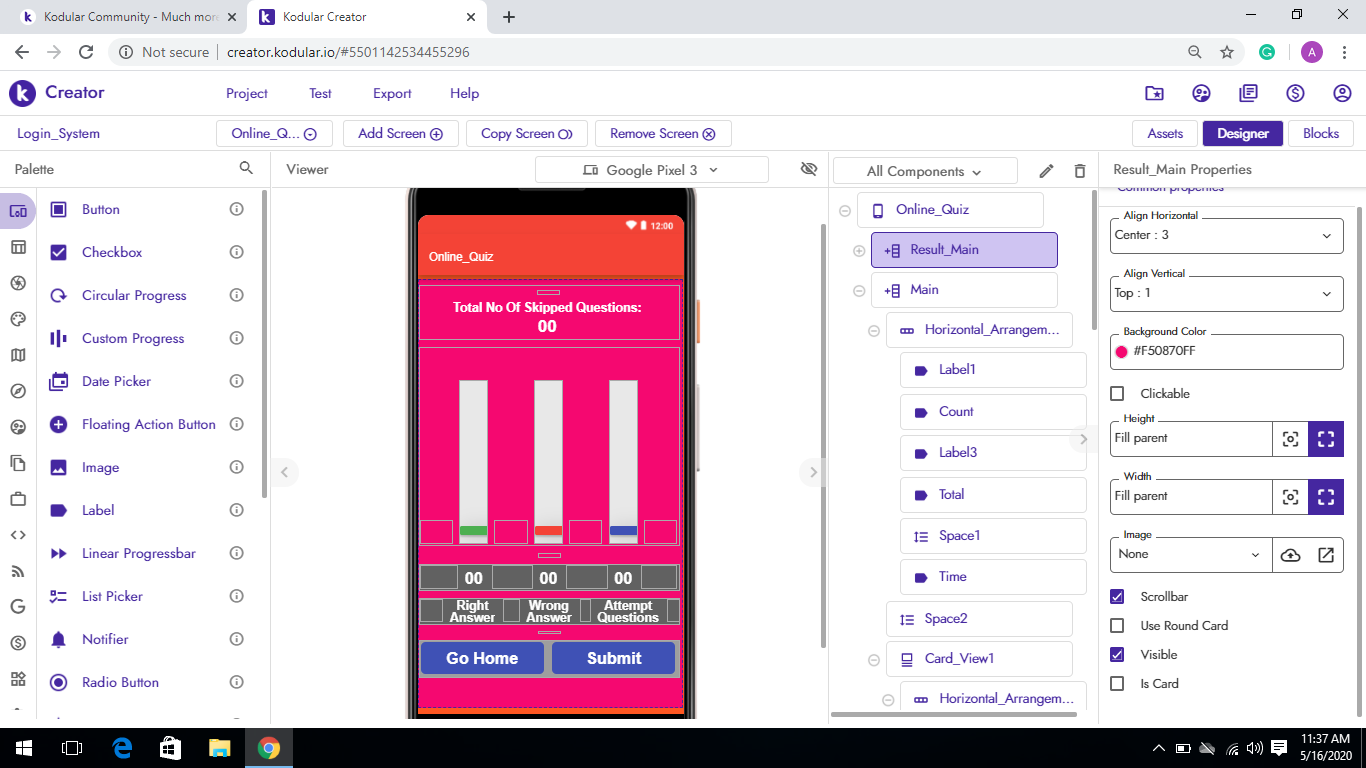Screen dimensions: 1366x768
Task: Click the pencil rename component icon
Action: tap(1046, 171)
